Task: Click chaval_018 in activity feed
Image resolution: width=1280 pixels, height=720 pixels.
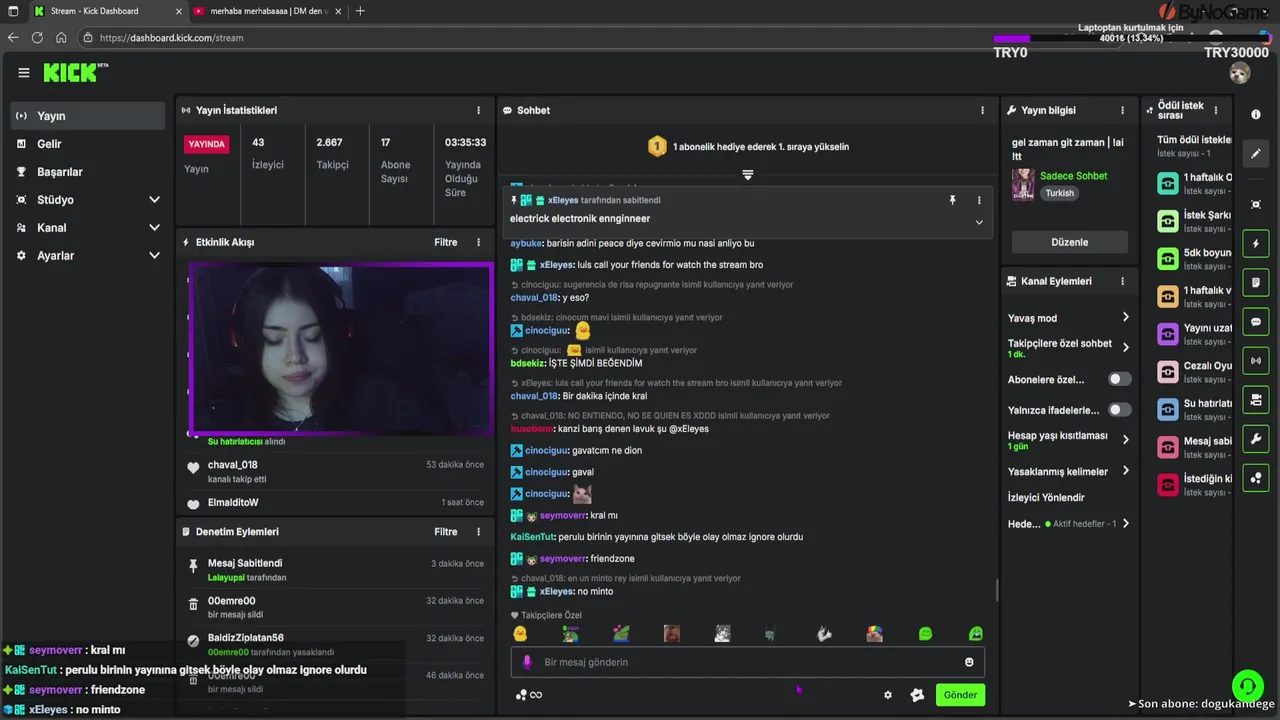Action: pyautogui.click(x=233, y=465)
